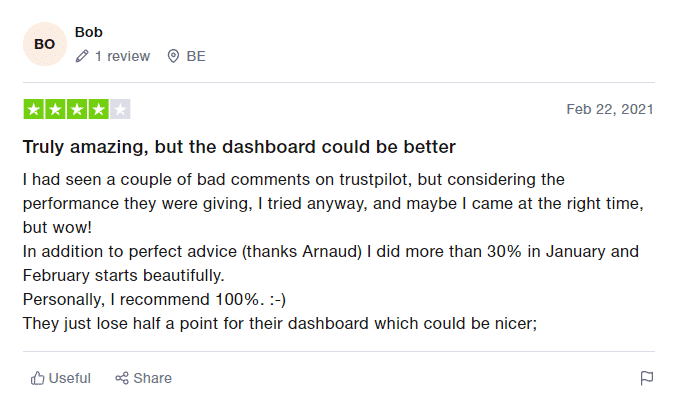Open review titled 'Truly amazing, but the dashboard'
The height and width of the screenshot is (410, 676).
(239, 147)
